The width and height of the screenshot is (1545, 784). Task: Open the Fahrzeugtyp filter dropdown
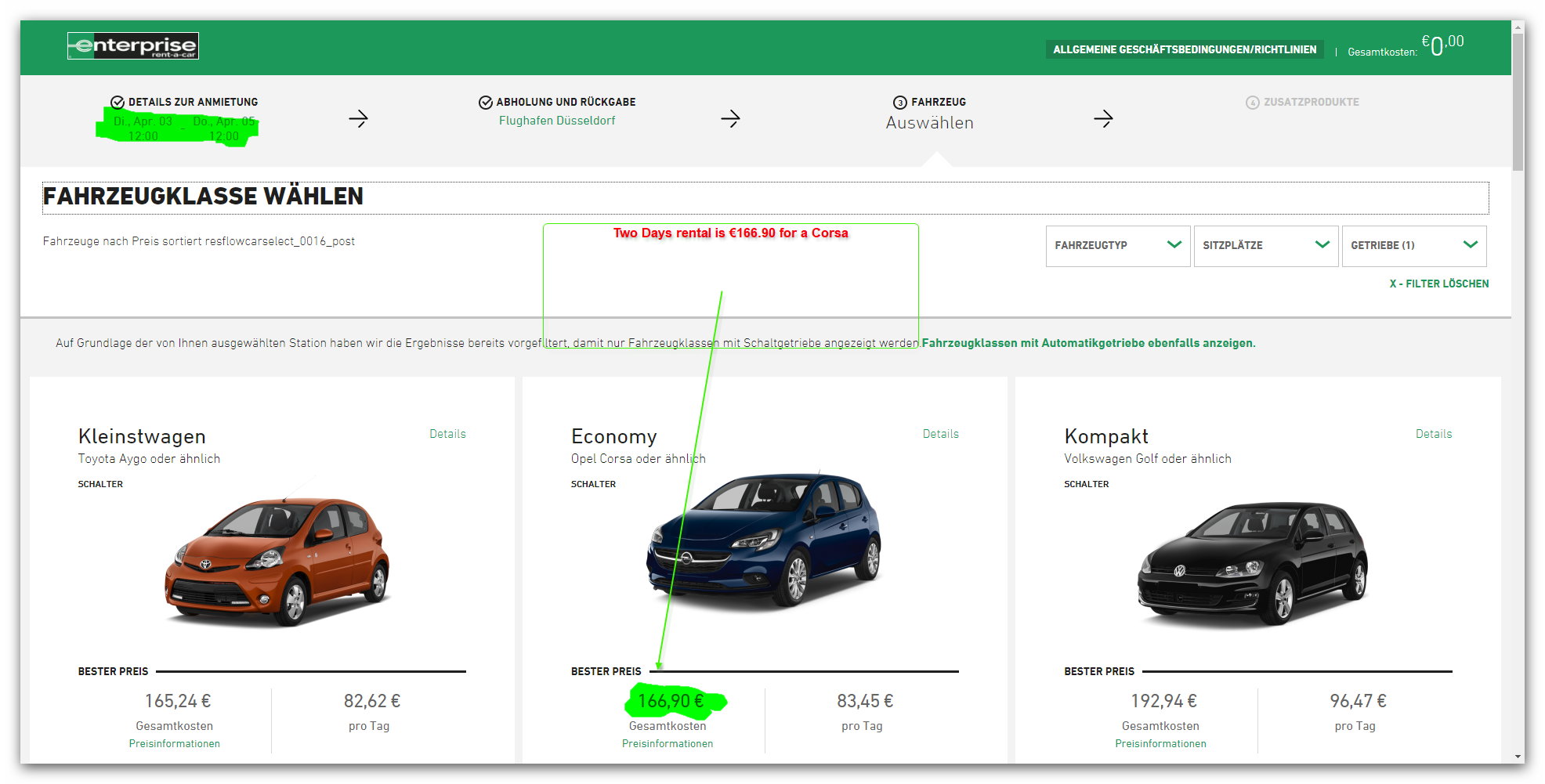[x=1118, y=246]
